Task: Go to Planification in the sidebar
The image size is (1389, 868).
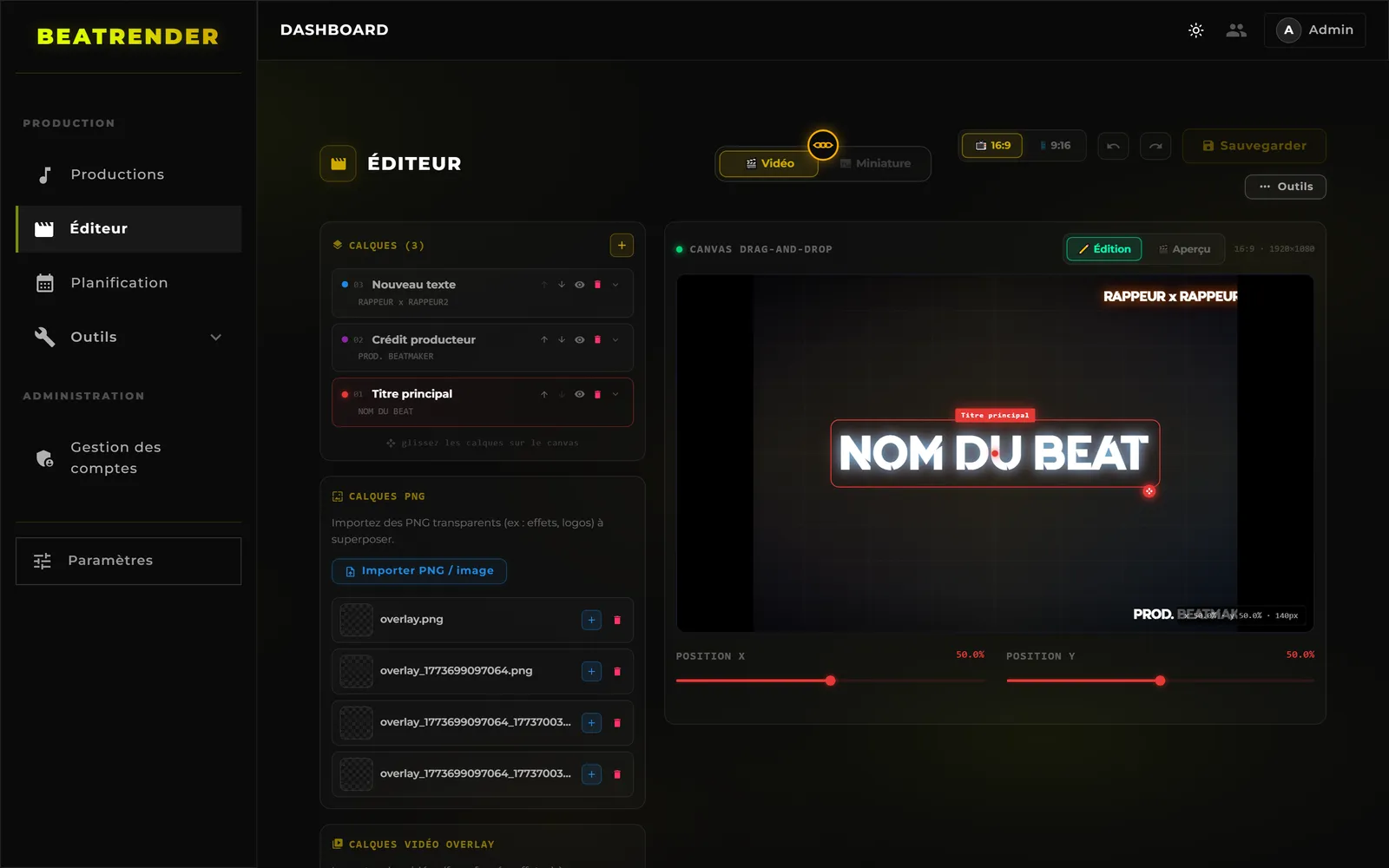Action: [128, 283]
